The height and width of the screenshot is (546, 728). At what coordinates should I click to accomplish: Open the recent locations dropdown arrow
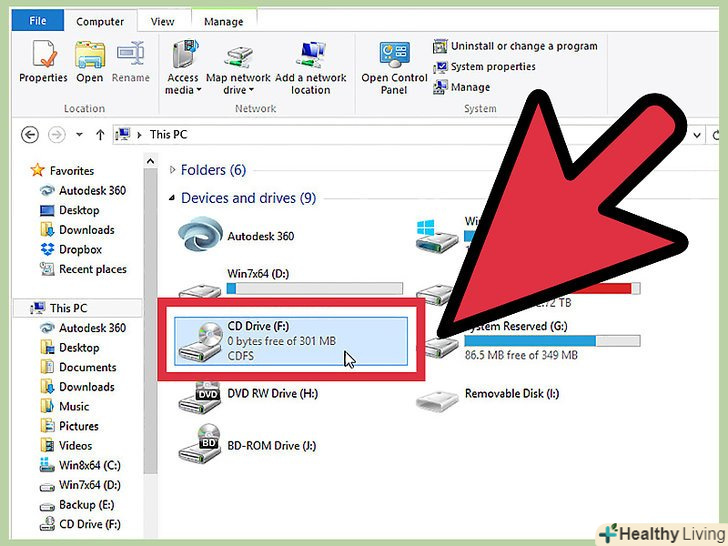point(79,135)
